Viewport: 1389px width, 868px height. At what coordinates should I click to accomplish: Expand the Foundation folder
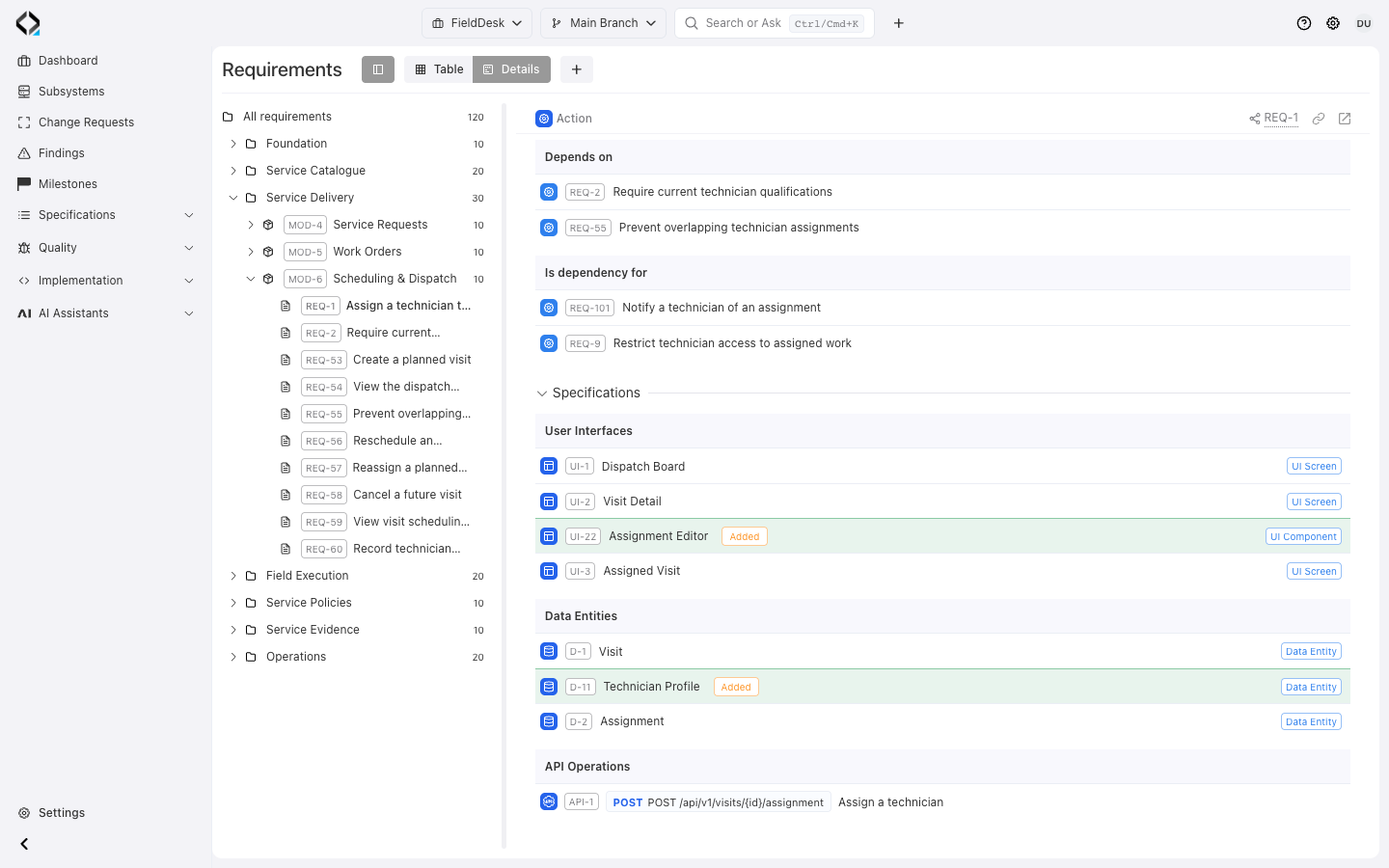coord(233,144)
